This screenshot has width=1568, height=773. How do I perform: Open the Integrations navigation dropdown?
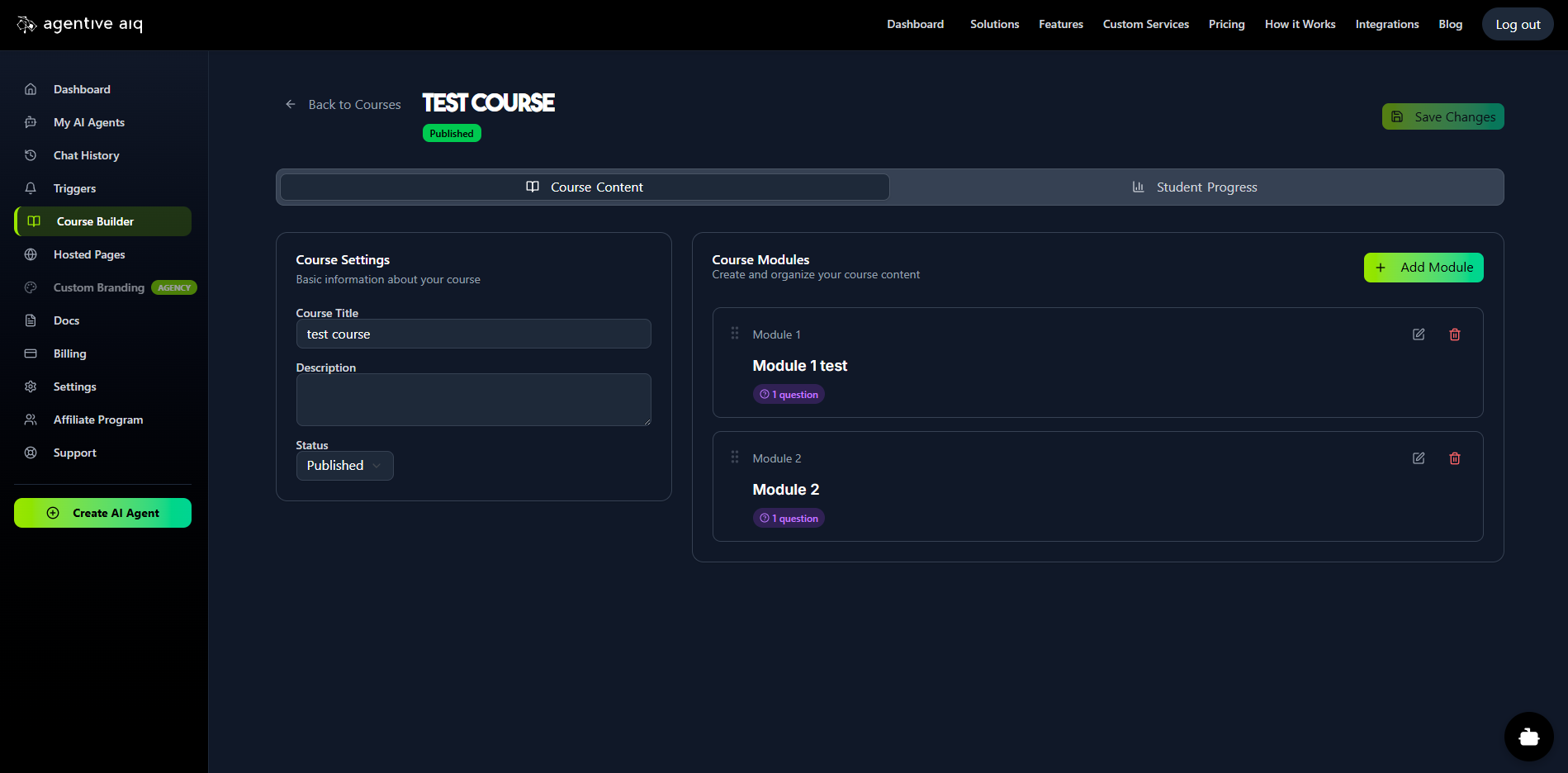[1387, 24]
